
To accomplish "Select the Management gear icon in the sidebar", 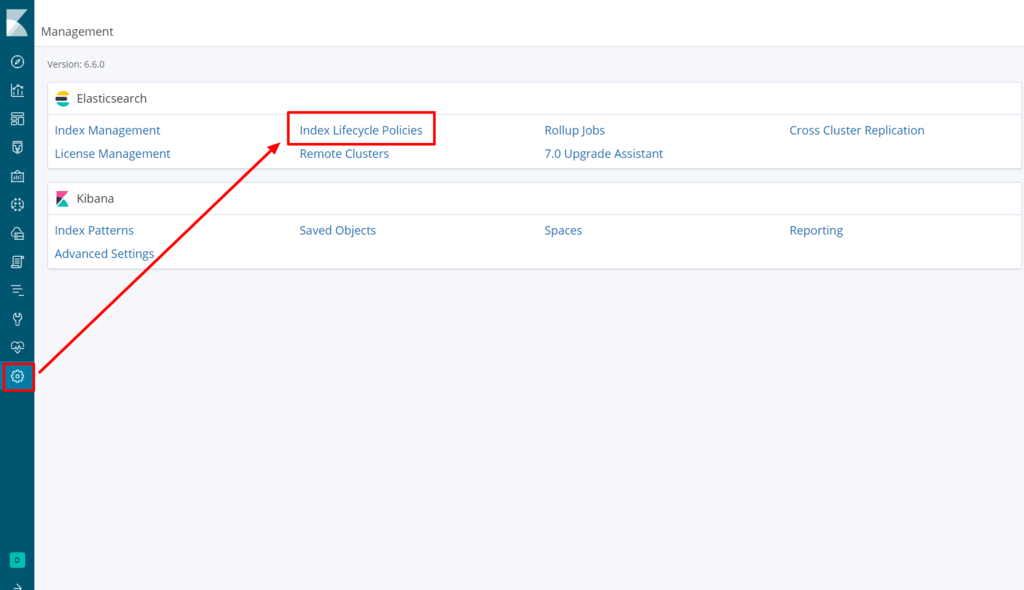I will tap(18, 376).
